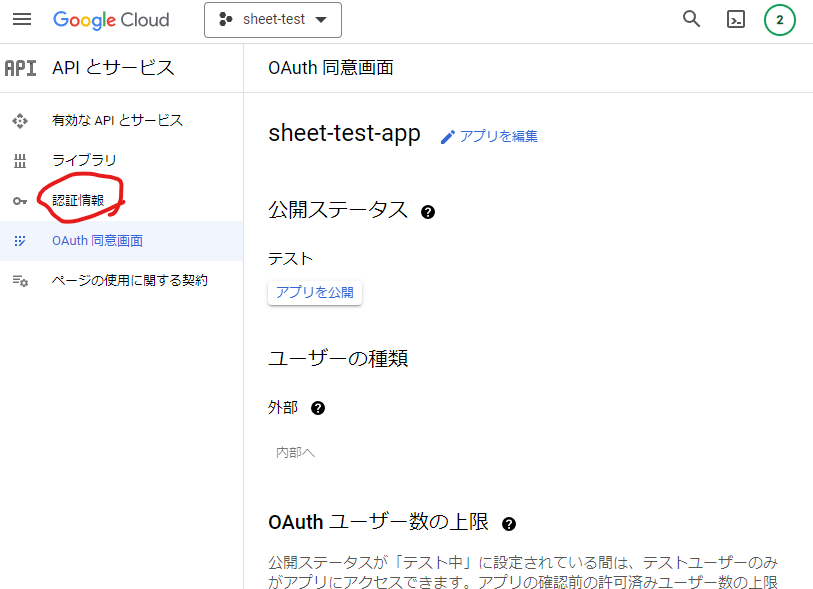Screen dimensions: 813x589
Task: Open Cloud Shell terminal
Action: (735, 19)
